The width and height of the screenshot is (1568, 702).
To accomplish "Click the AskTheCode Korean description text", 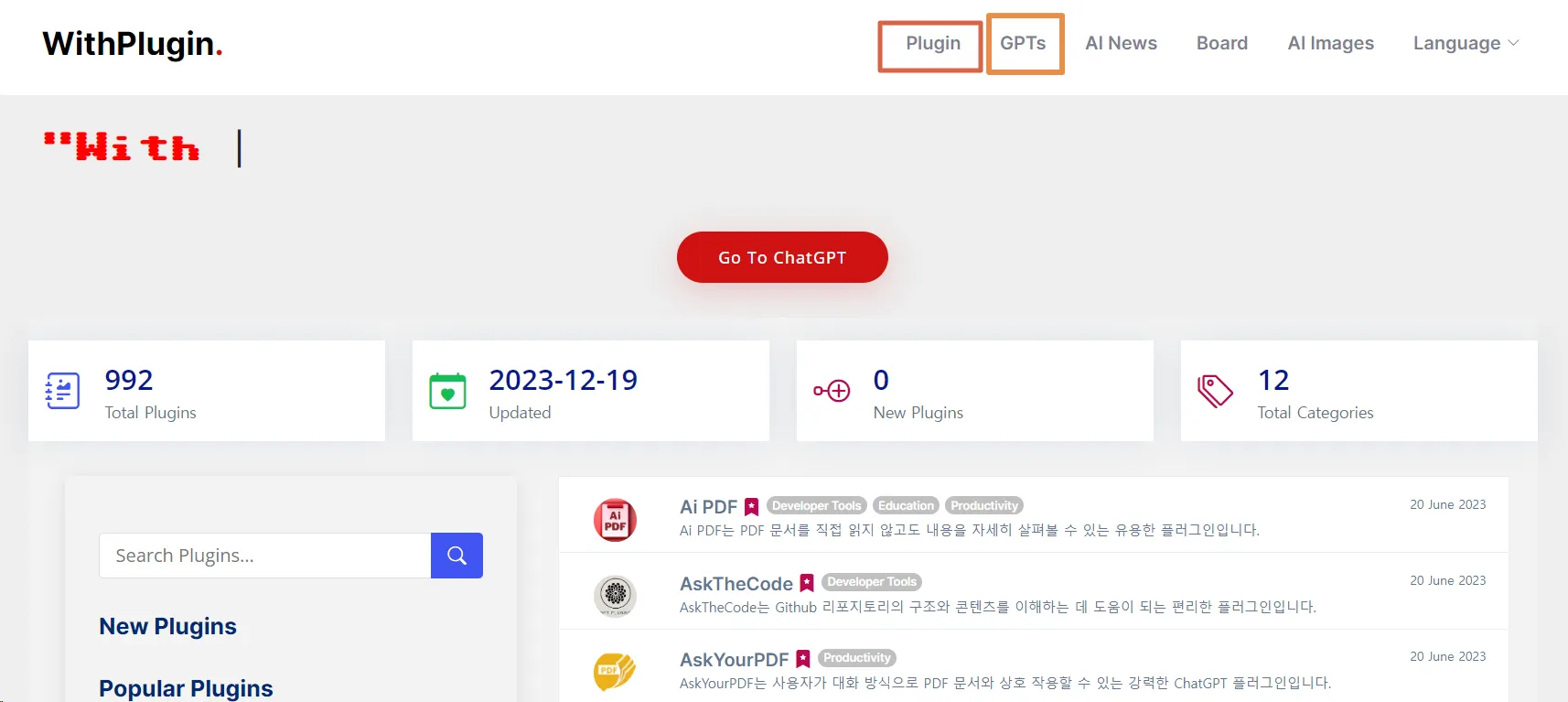I will click(998, 607).
